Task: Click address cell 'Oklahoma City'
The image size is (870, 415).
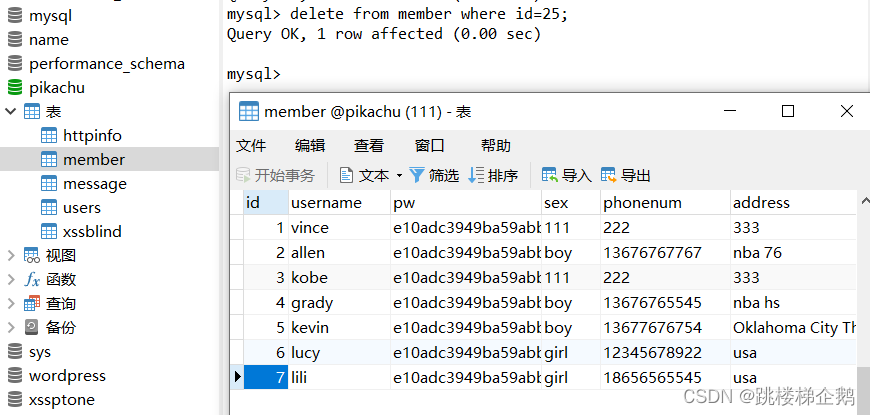Action: point(793,327)
